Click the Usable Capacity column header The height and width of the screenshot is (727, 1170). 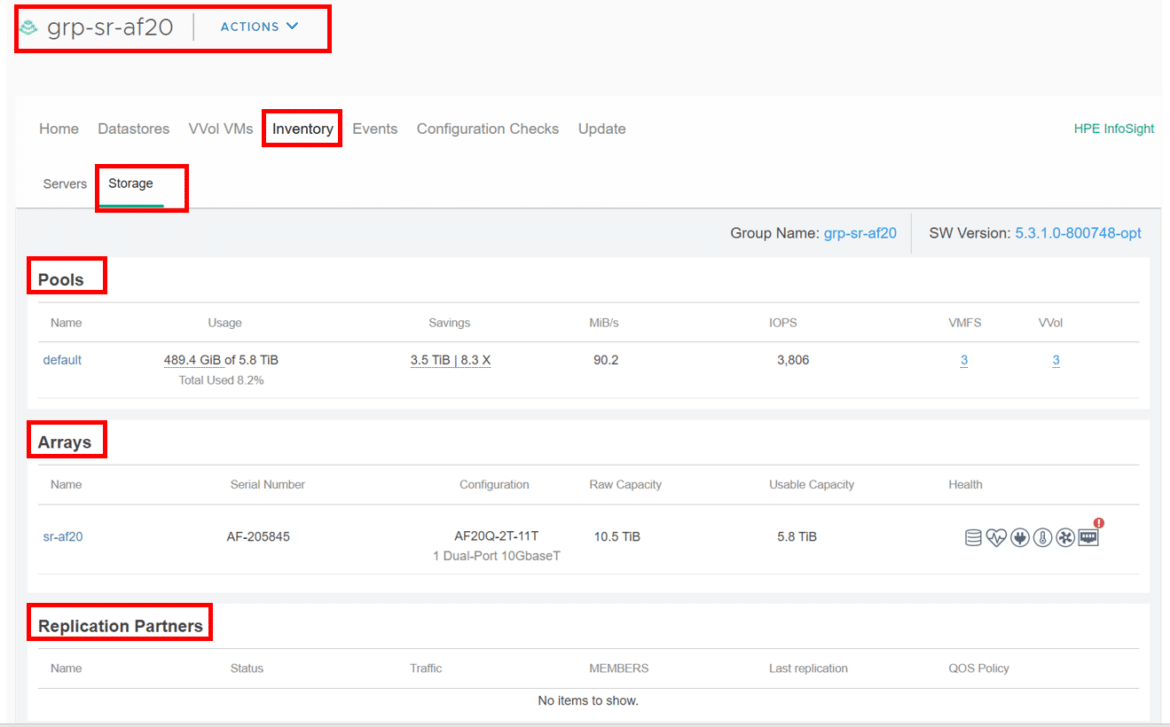tap(812, 484)
